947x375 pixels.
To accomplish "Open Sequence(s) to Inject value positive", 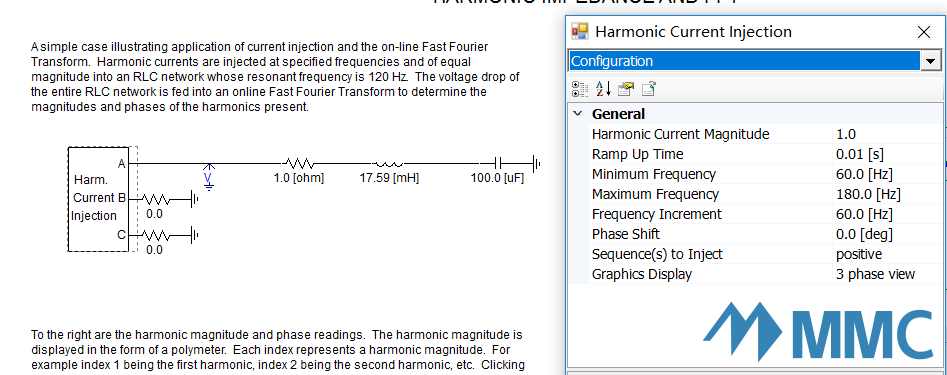I will tap(887, 254).
